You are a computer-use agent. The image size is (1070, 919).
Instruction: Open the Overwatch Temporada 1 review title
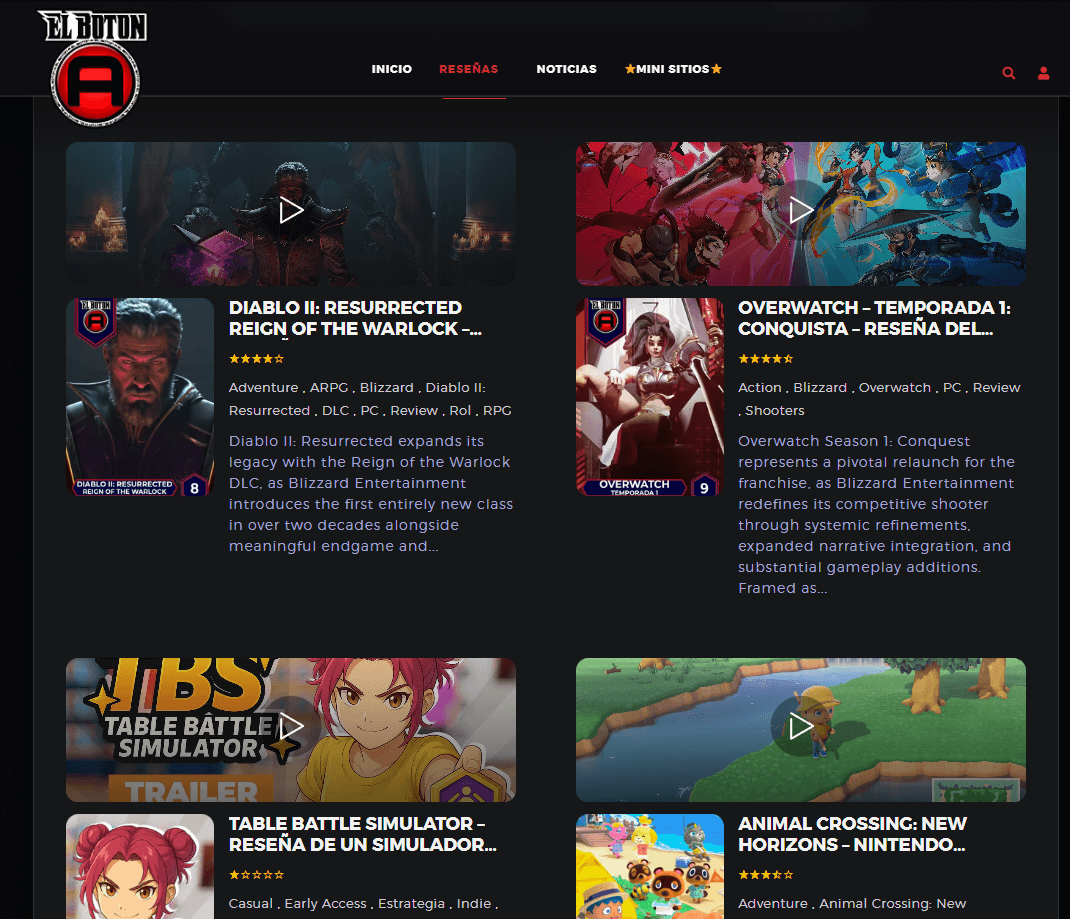tap(873, 318)
